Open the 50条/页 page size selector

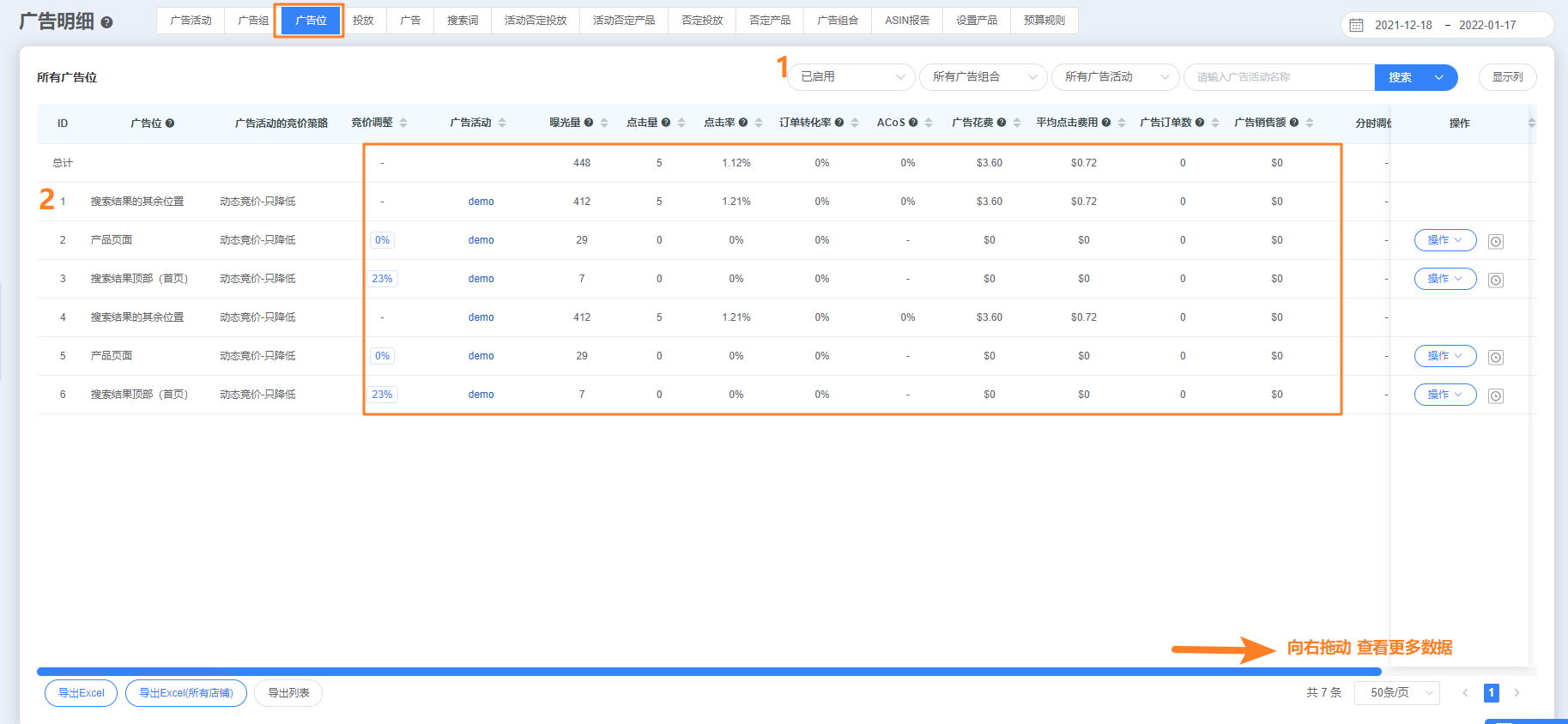click(x=1396, y=692)
